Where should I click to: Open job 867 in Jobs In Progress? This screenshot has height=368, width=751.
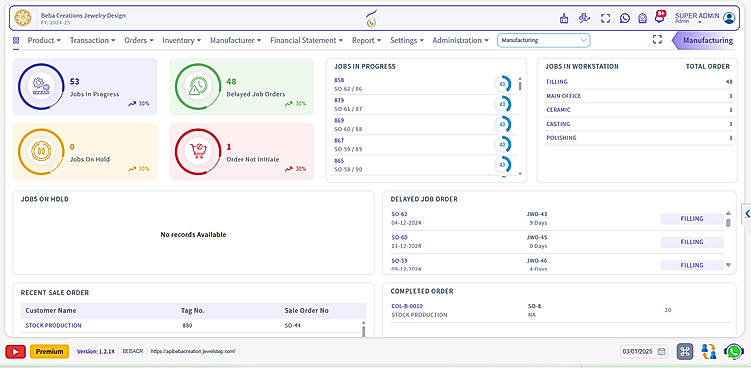coord(339,140)
